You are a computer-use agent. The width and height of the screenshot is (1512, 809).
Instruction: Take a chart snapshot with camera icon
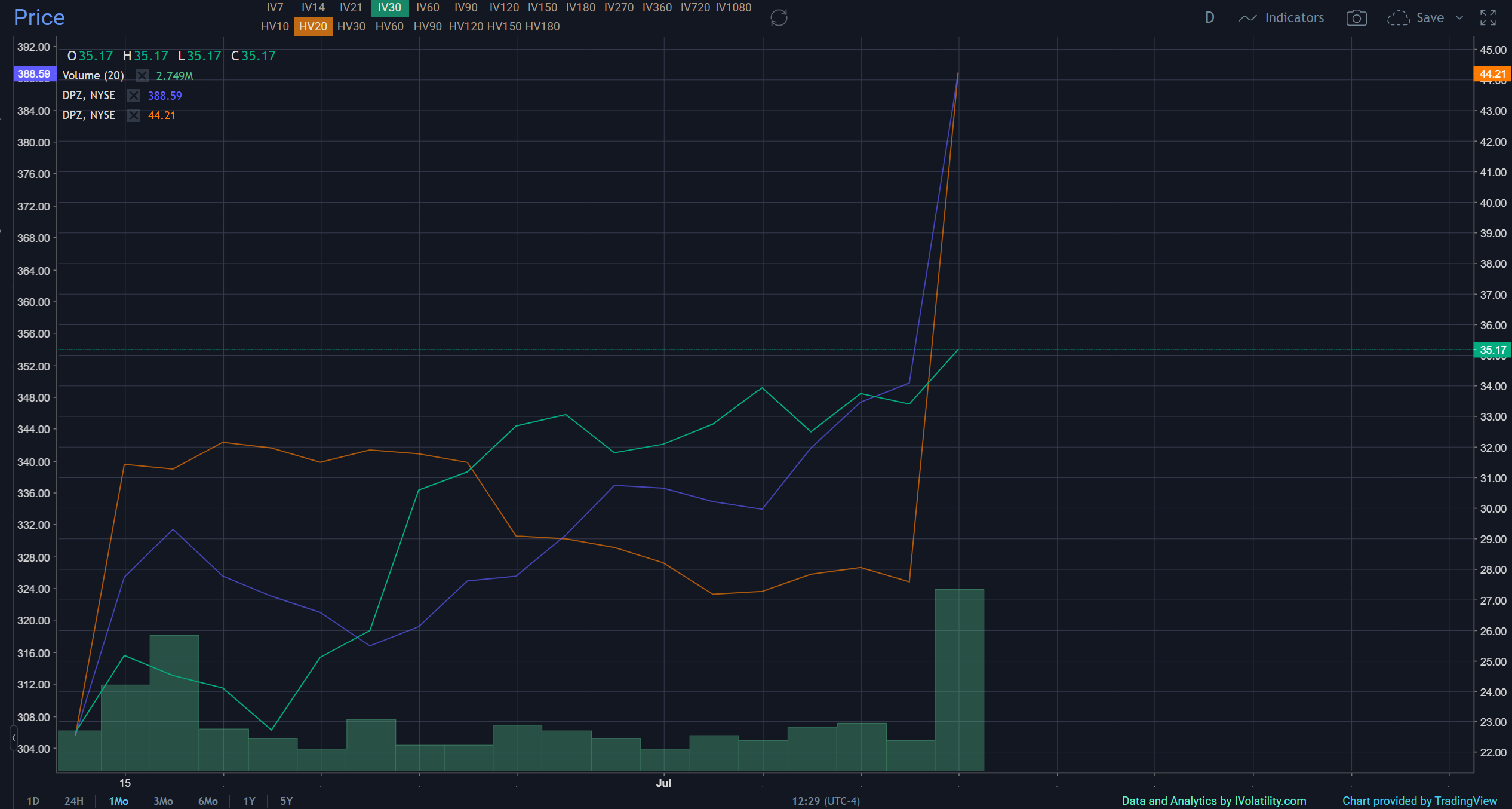click(1356, 18)
